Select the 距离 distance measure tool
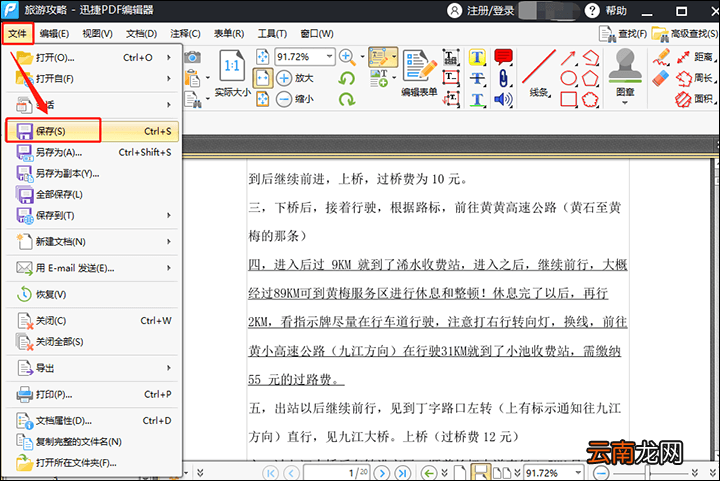This screenshot has width=720, height=481. (x=695, y=57)
